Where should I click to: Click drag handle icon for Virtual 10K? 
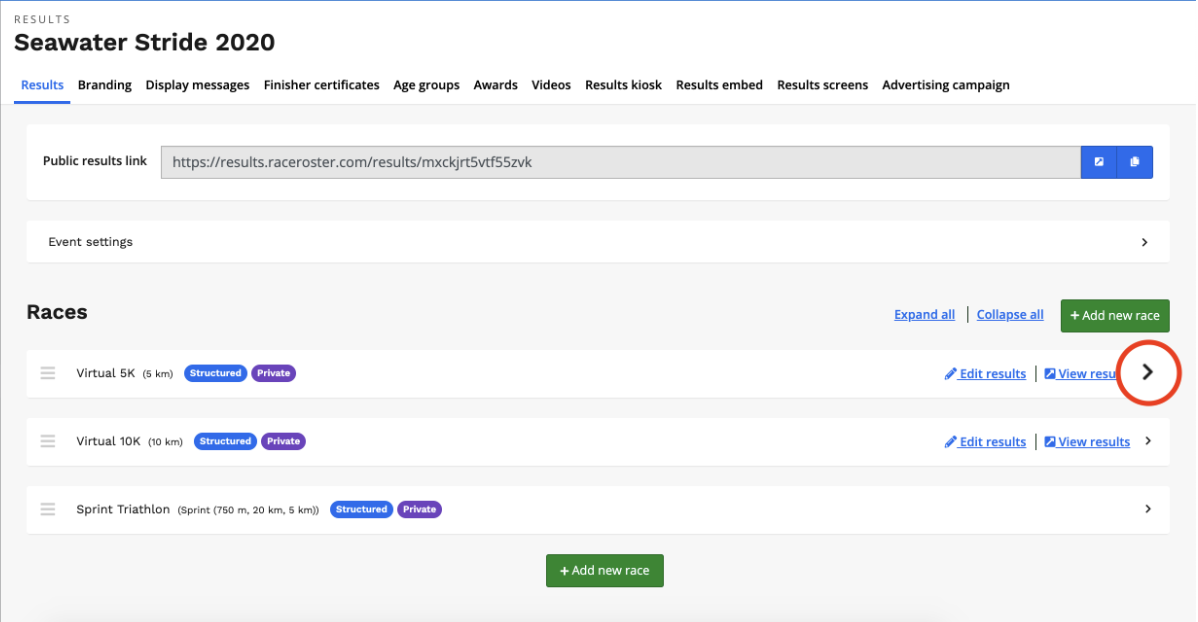tap(48, 441)
